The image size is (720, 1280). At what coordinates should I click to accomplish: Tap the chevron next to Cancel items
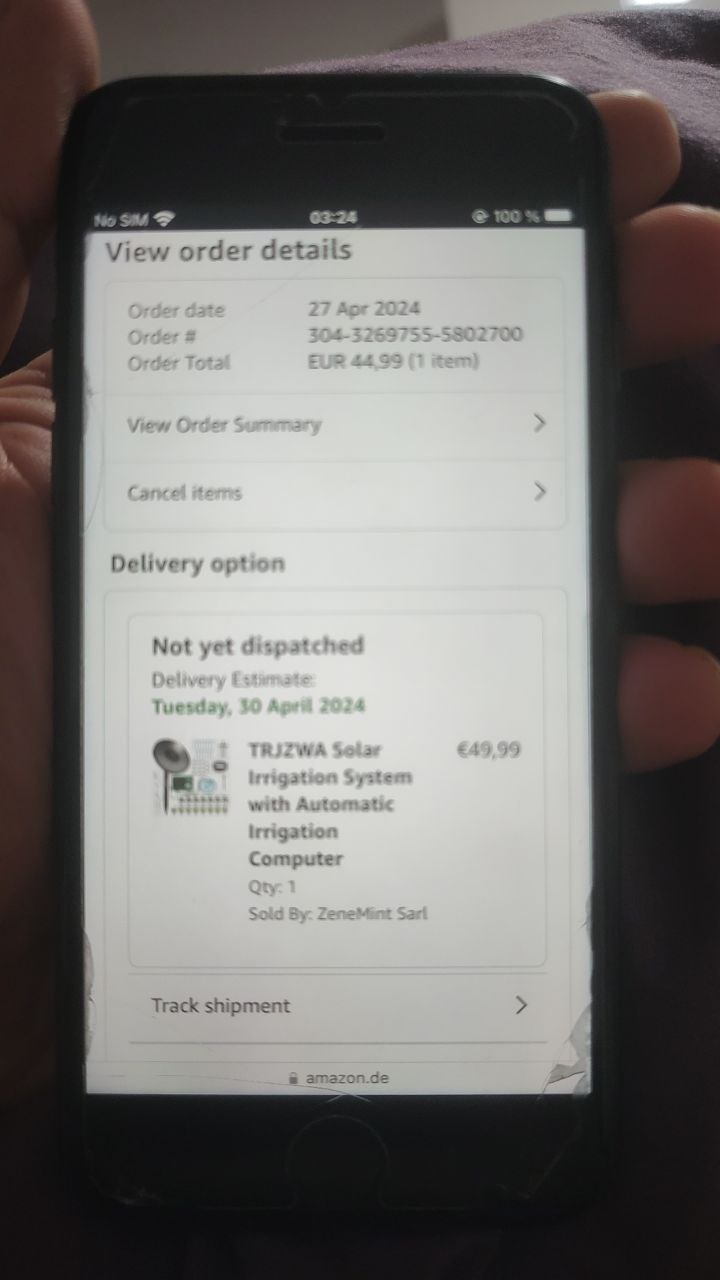coord(540,491)
